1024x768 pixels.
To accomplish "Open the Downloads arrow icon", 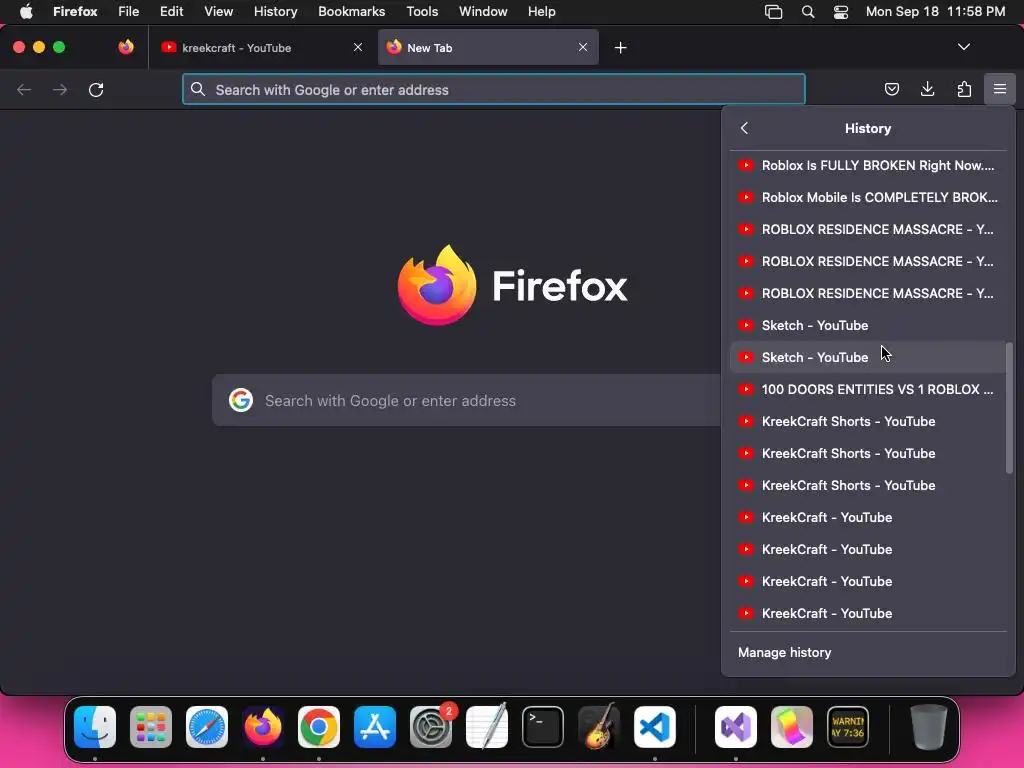I will click(x=927, y=89).
